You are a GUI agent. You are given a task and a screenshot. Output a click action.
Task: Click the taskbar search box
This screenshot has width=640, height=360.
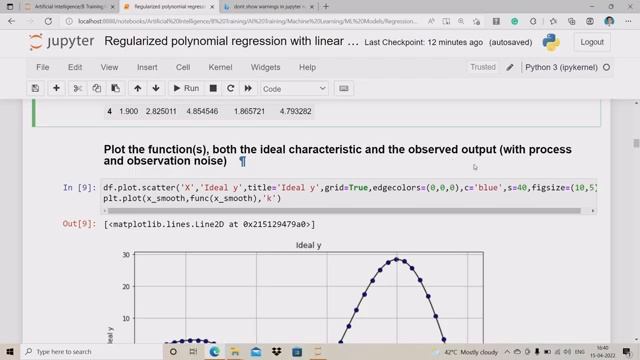[x=92, y=352]
